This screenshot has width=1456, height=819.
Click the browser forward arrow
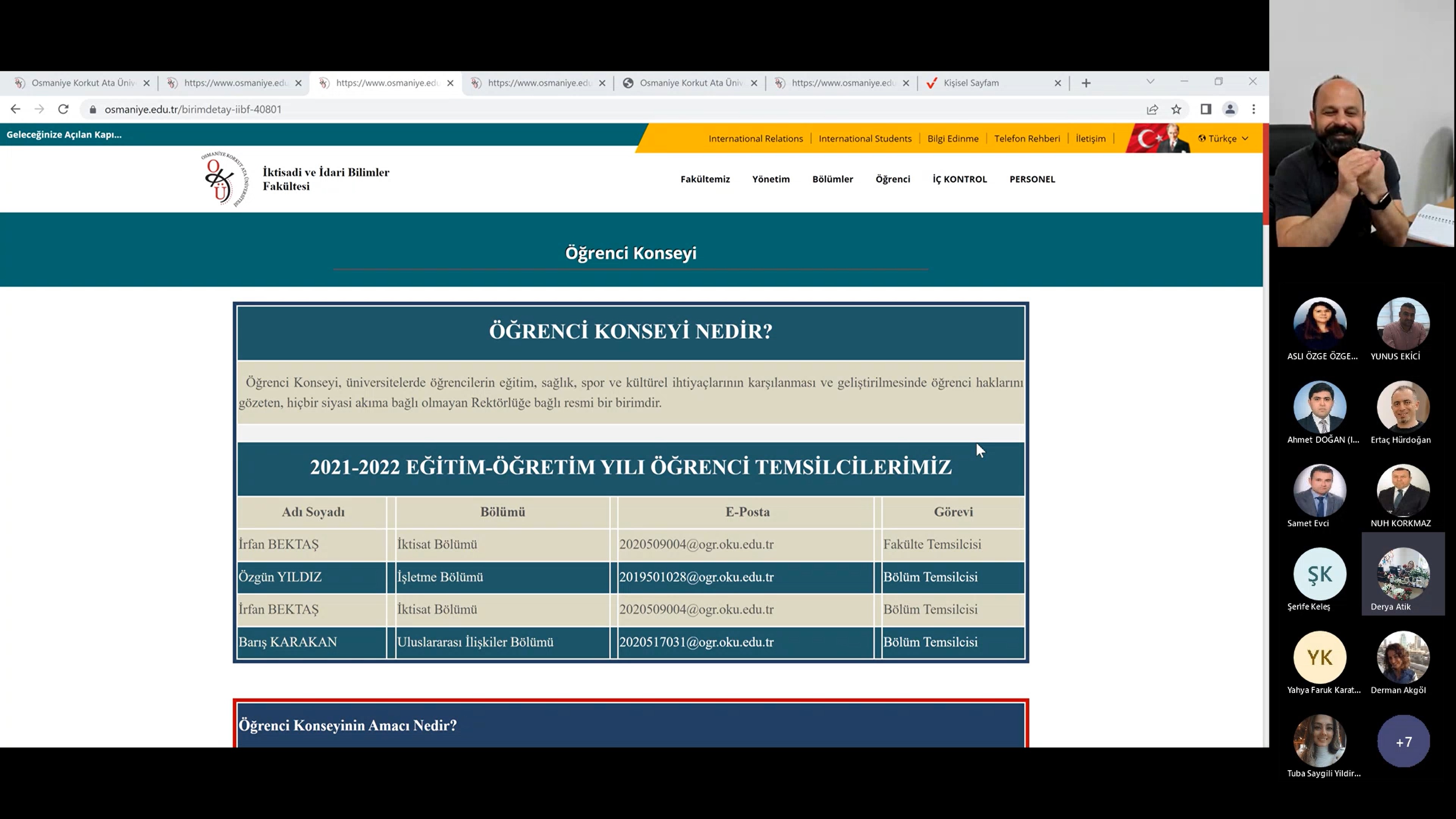[x=39, y=109]
